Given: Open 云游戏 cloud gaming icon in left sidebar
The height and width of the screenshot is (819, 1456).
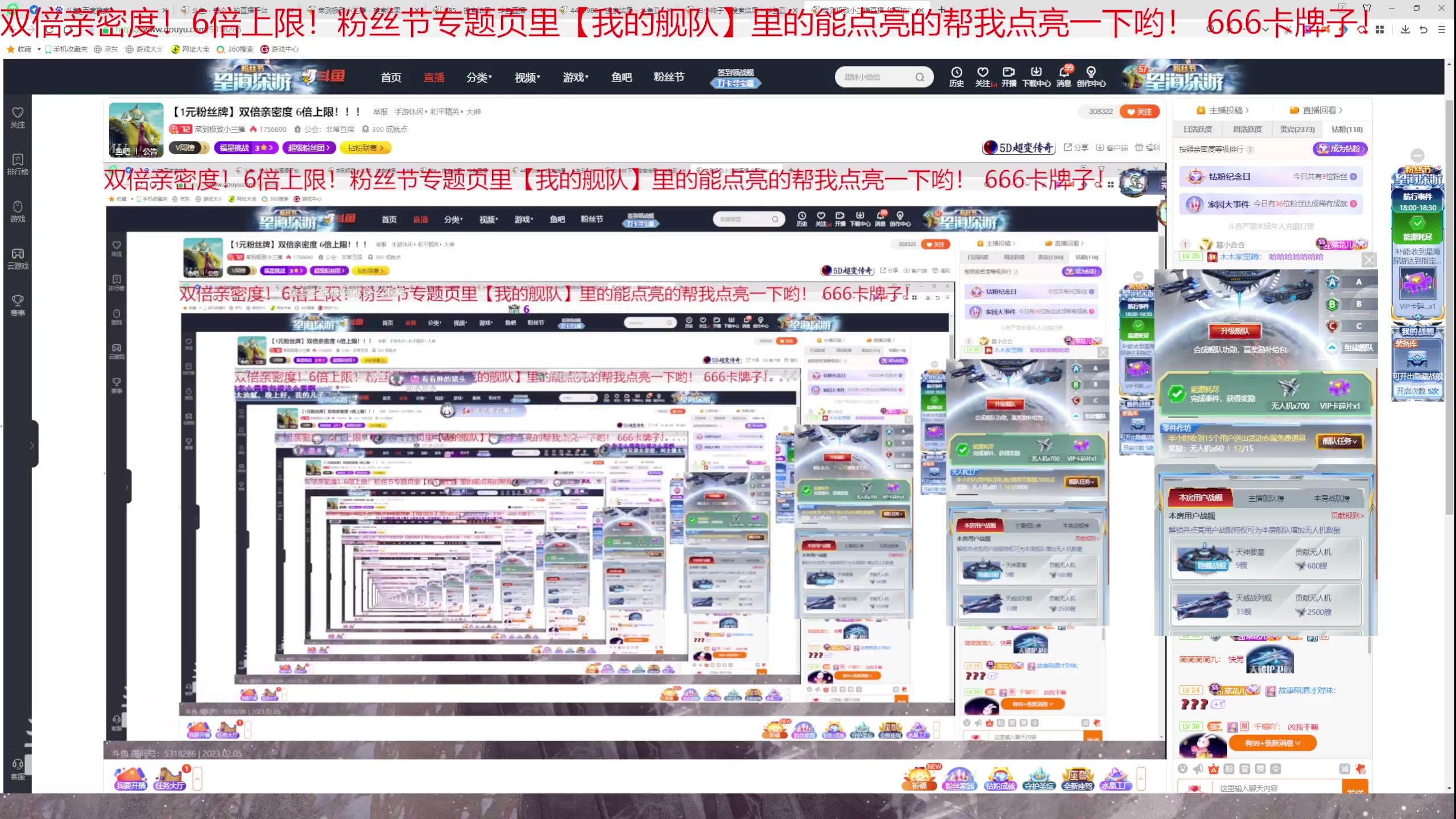Looking at the screenshot, I should (18, 259).
